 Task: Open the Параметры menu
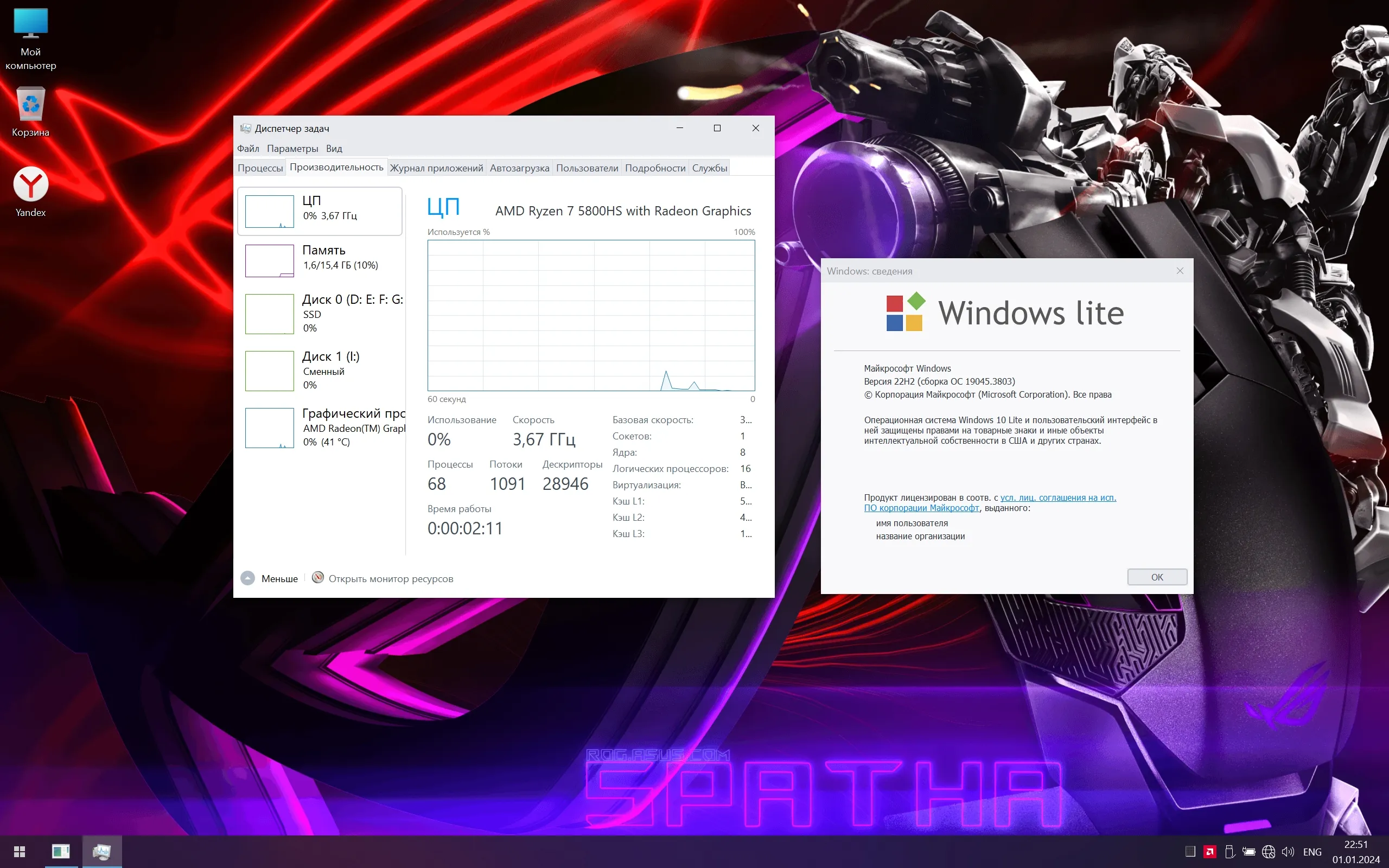pyautogui.click(x=292, y=149)
